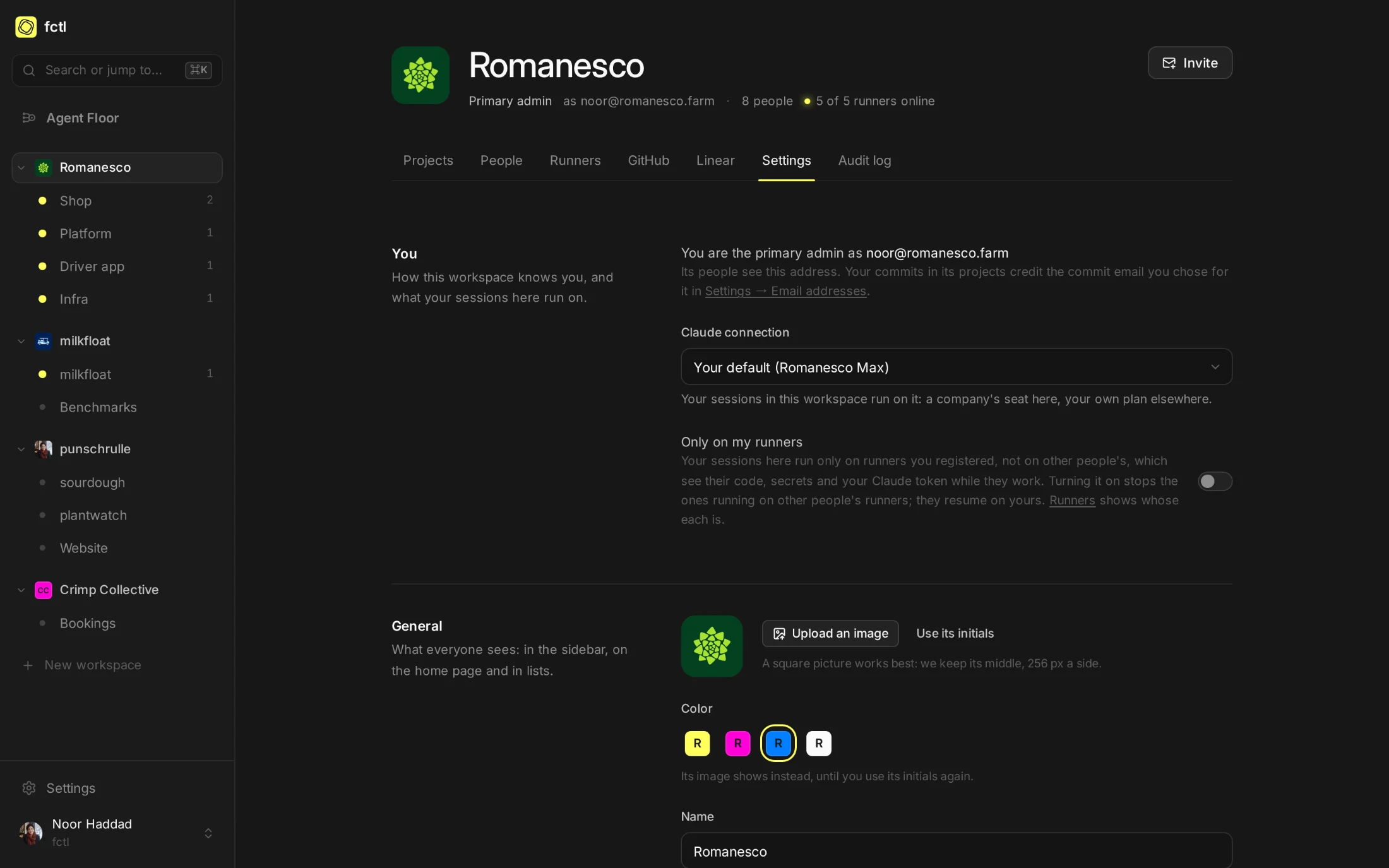Screen dimensions: 1389x868
Task: Pick the yellow R color swatch
Action: [697, 744]
